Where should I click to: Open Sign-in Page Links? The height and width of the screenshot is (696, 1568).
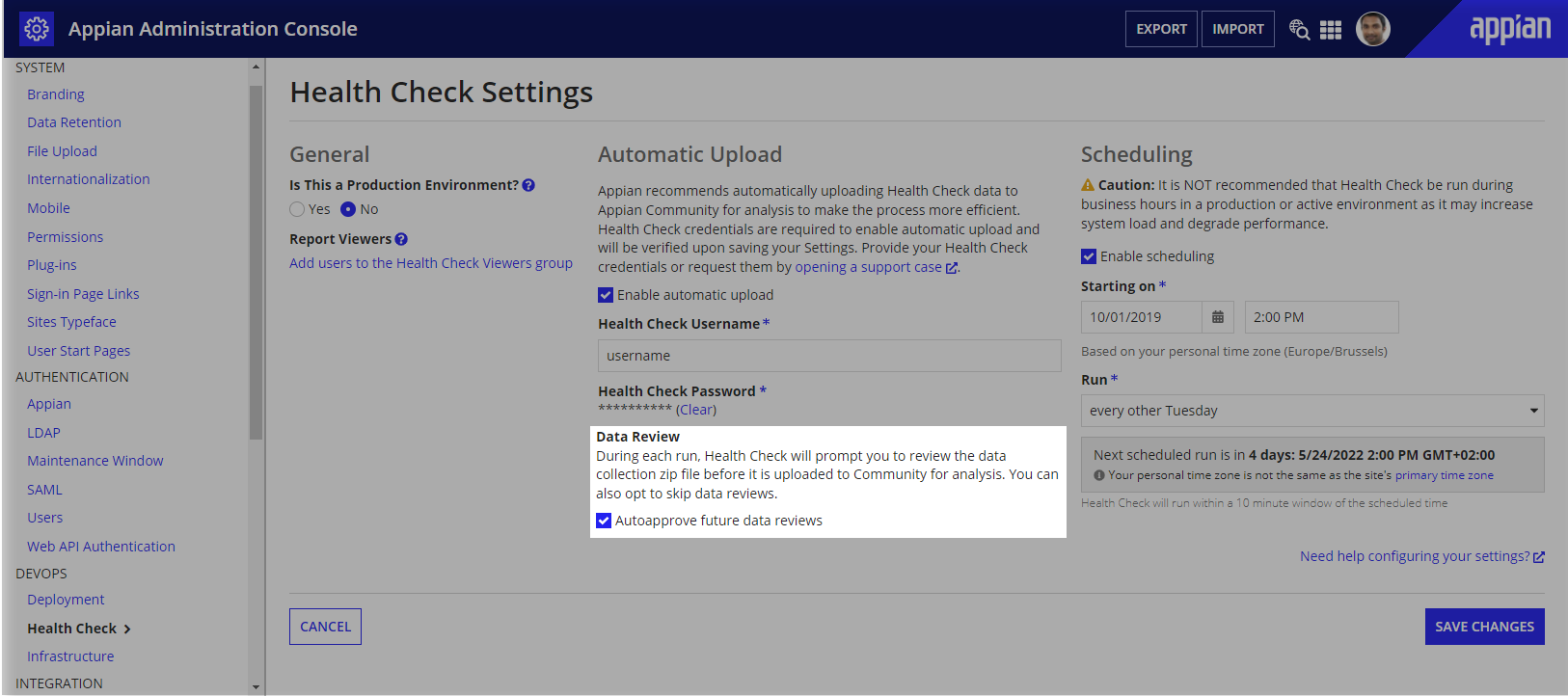coord(83,294)
